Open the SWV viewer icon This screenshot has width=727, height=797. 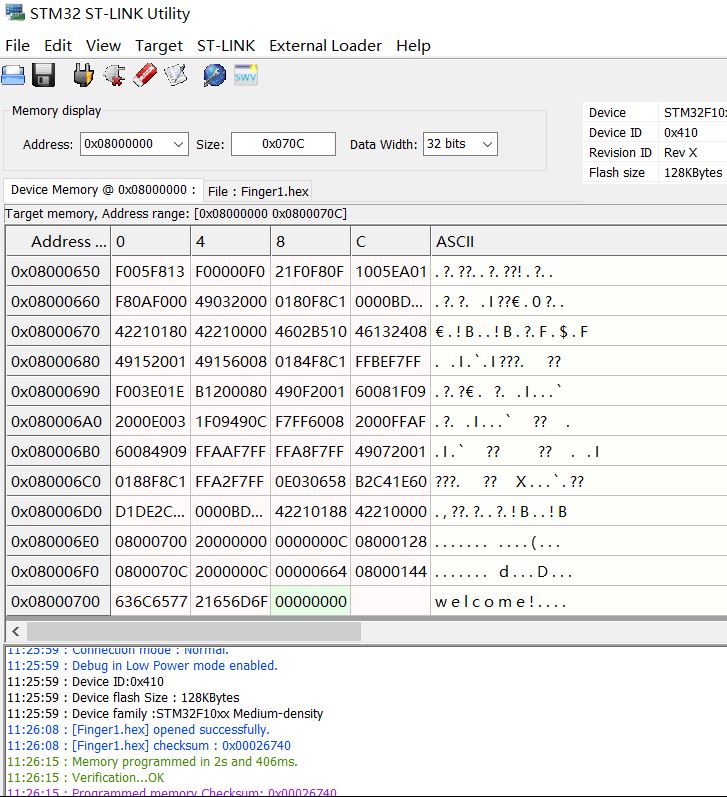click(x=246, y=75)
